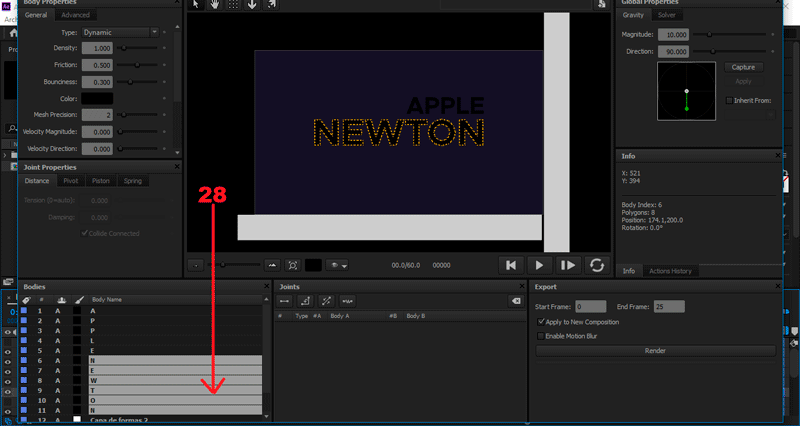The height and width of the screenshot is (426, 800).
Task: Click the down arrow gravity tool
Action: pos(252,4)
